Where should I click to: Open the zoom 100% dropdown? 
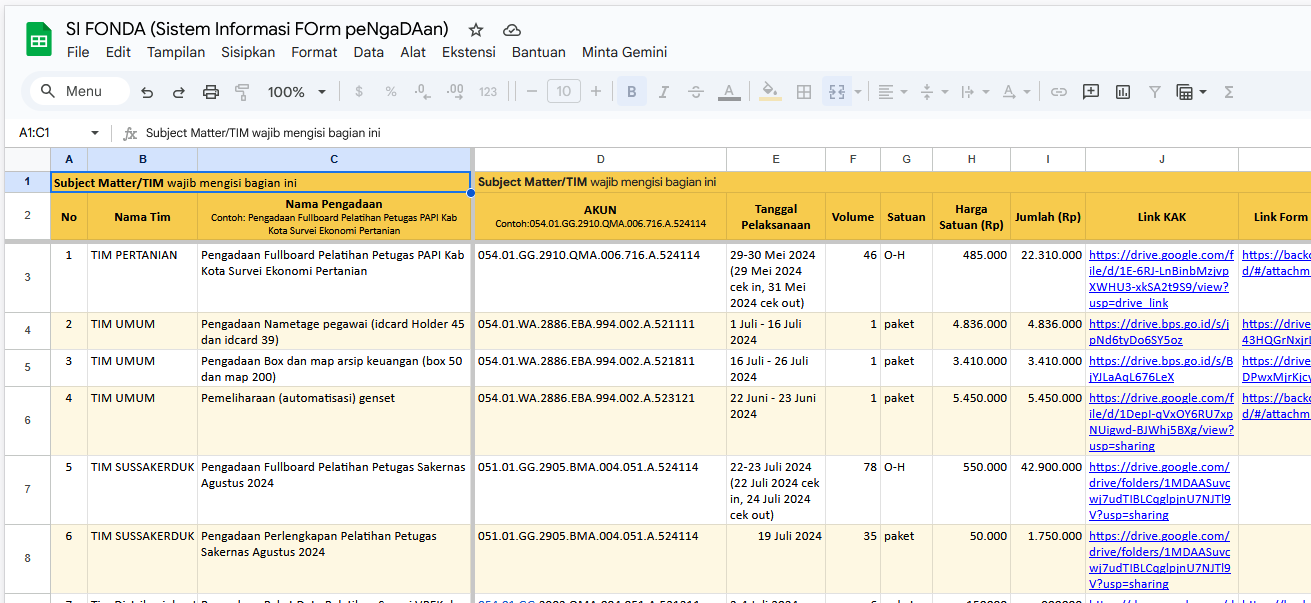(296, 92)
